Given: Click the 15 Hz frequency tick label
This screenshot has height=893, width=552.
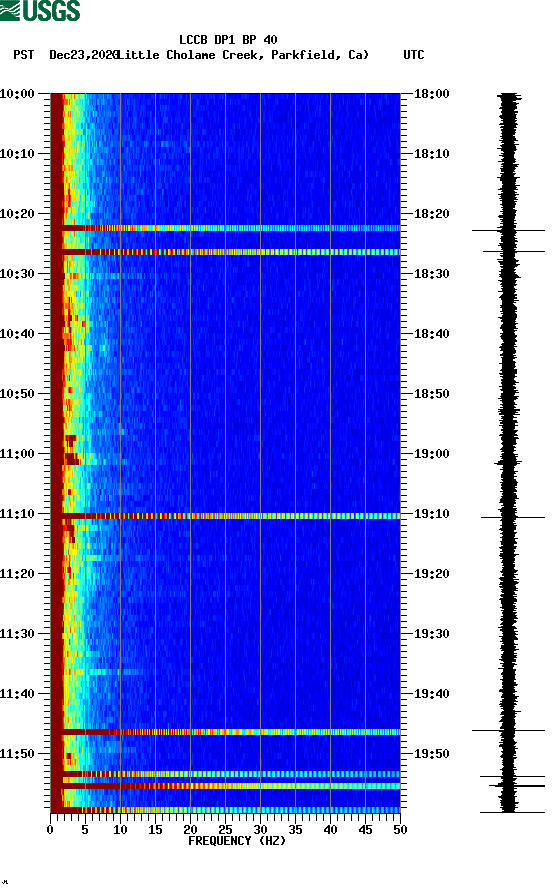Looking at the screenshot, I should (x=155, y=830).
